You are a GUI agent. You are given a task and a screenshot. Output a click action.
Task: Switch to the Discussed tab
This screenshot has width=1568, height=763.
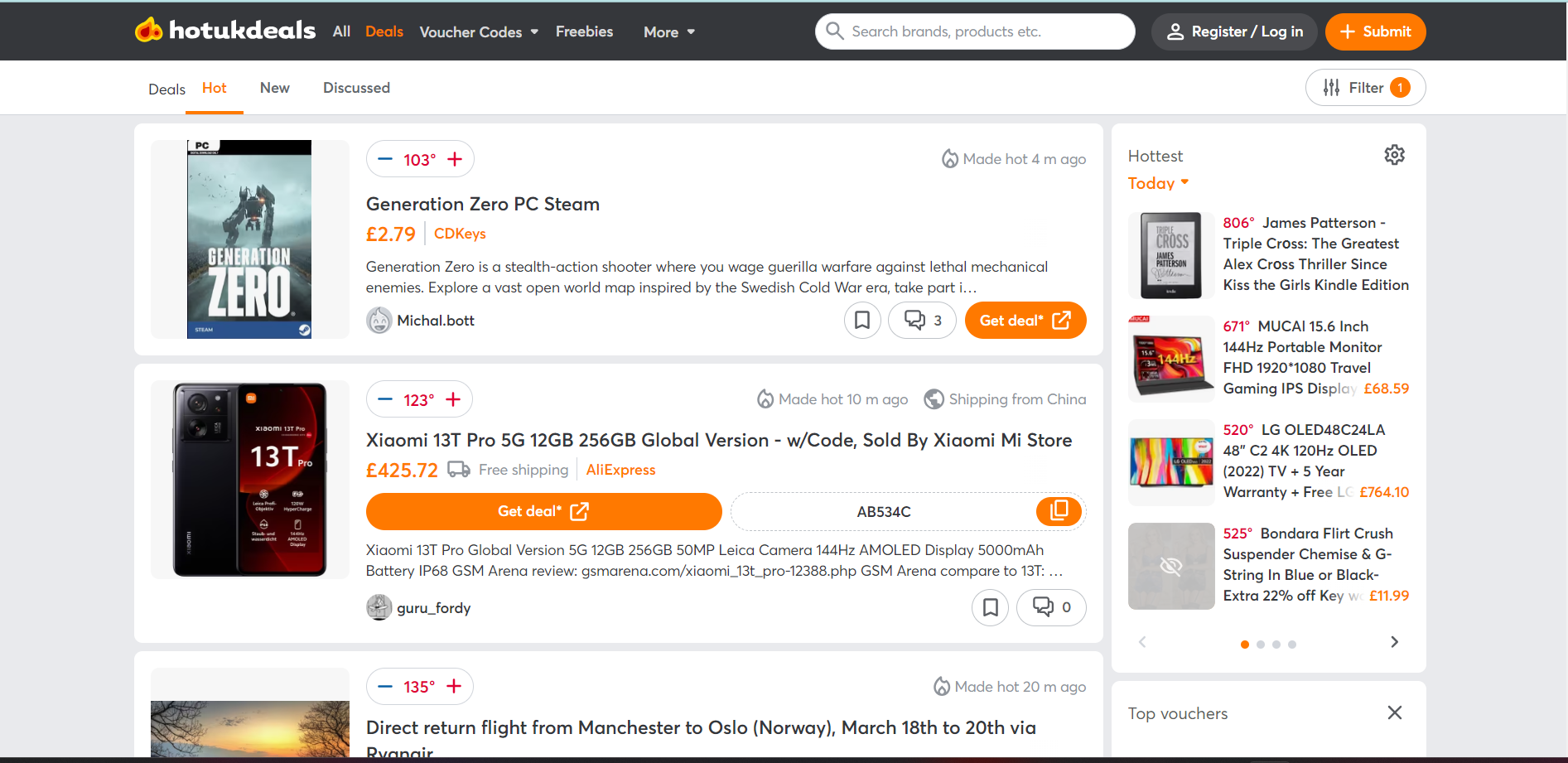(356, 88)
